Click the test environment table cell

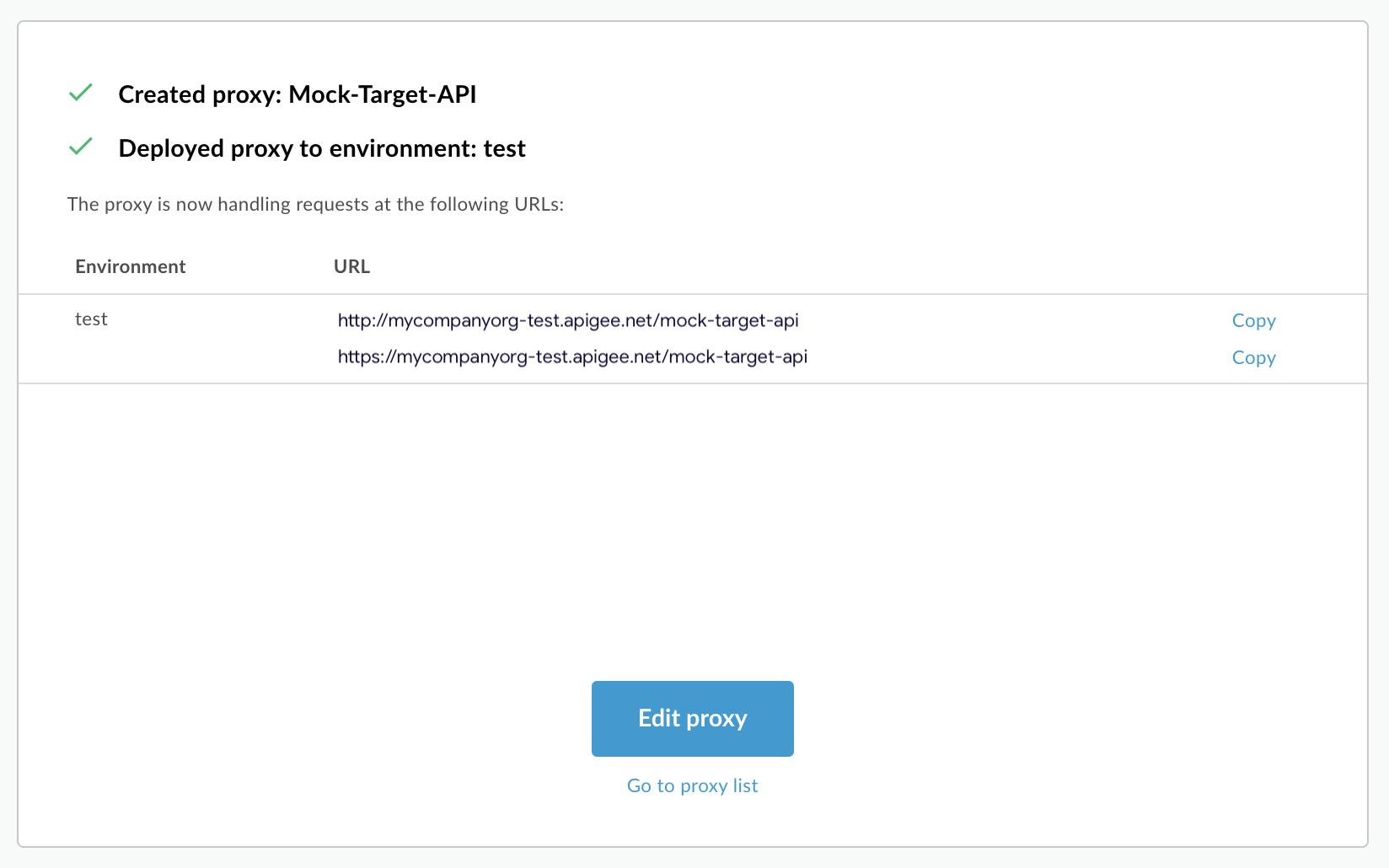pyautogui.click(x=91, y=319)
